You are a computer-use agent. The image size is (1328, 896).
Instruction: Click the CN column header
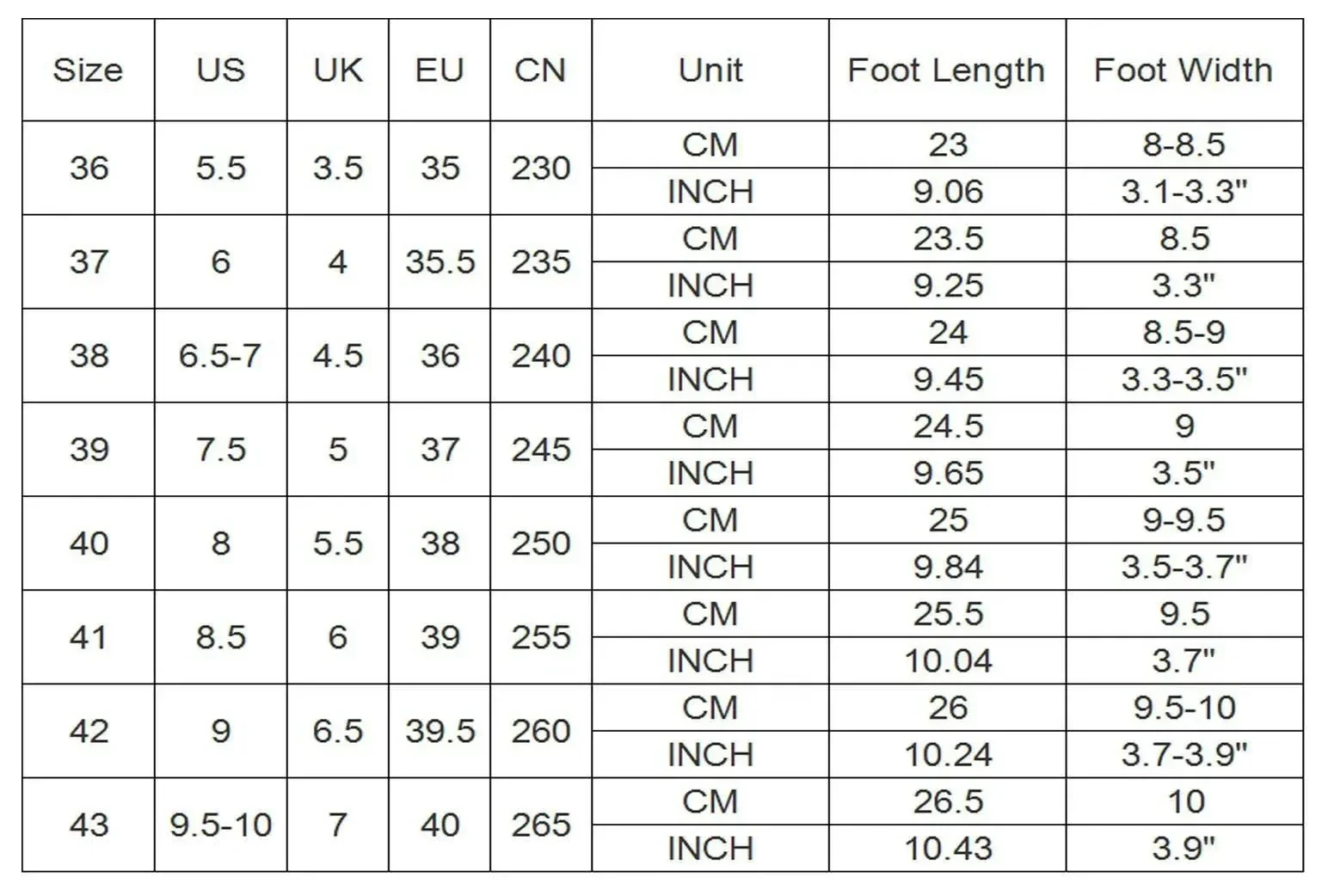click(540, 71)
